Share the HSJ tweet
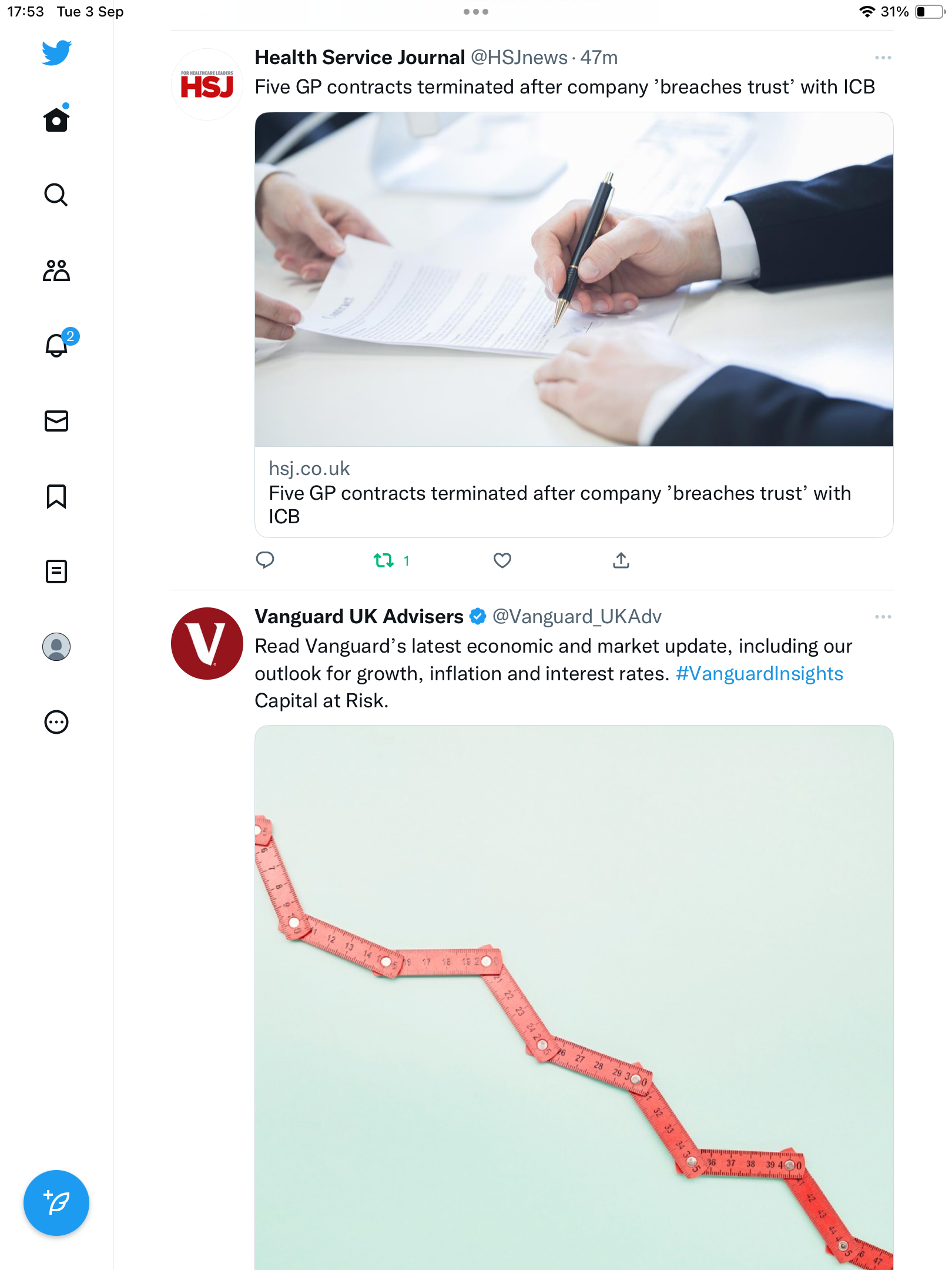The width and height of the screenshot is (952, 1270). coord(621,560)
